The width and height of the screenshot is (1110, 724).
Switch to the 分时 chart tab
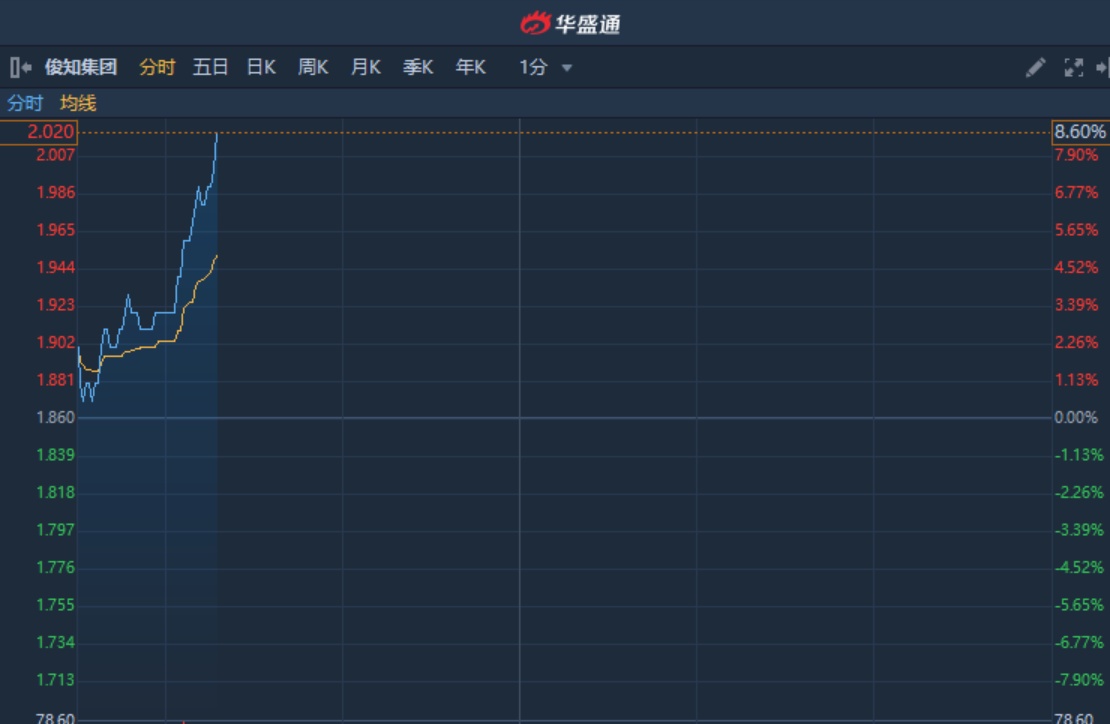[157, 67]
